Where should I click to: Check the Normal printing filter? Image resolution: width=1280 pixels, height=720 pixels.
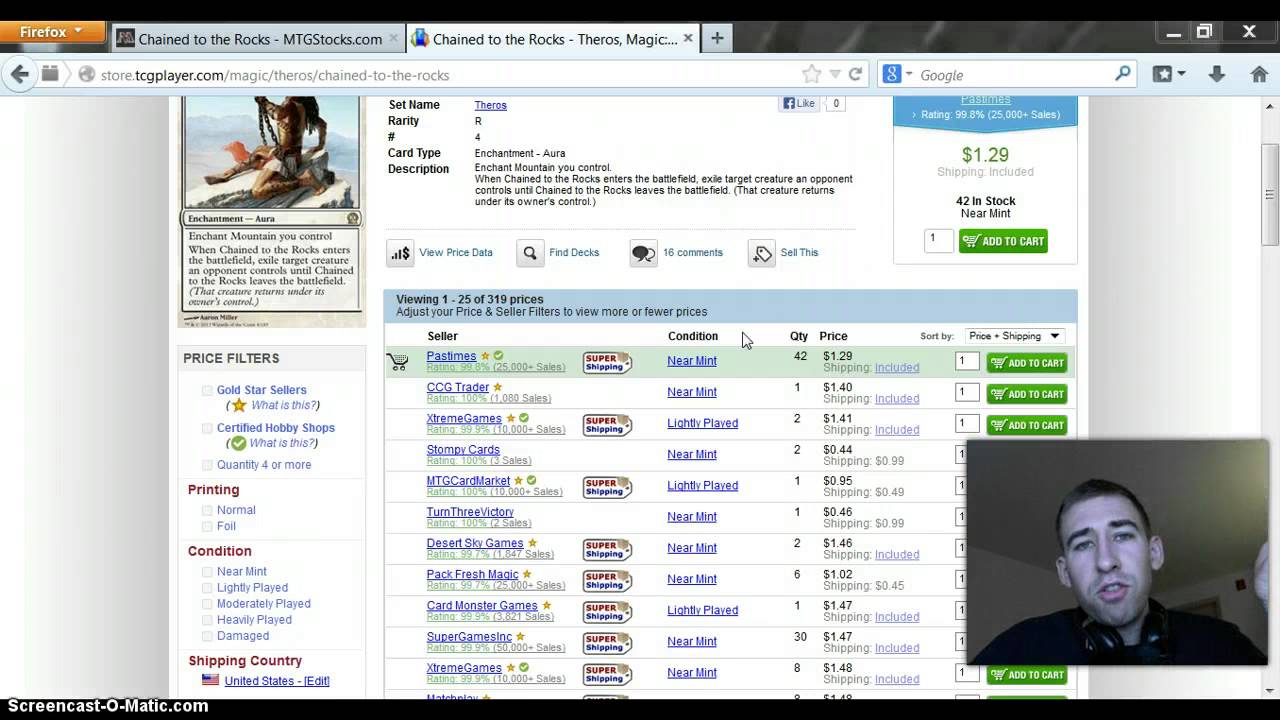207,510
